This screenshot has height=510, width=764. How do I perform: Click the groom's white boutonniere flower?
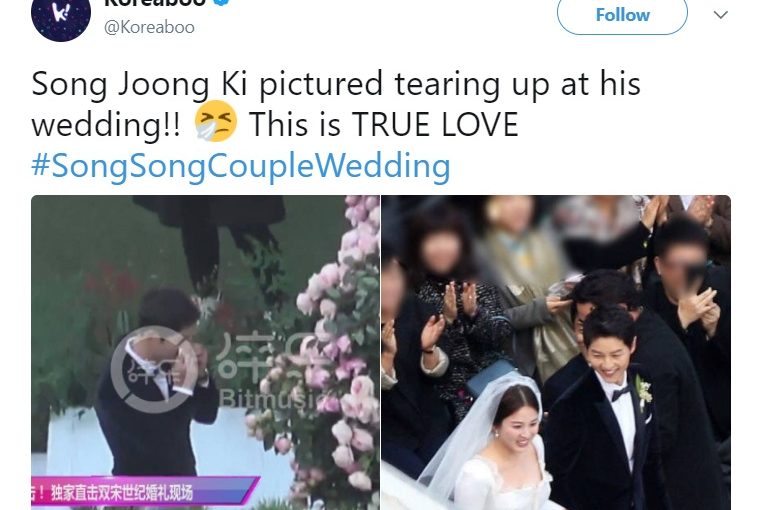(x=643, y=392)
